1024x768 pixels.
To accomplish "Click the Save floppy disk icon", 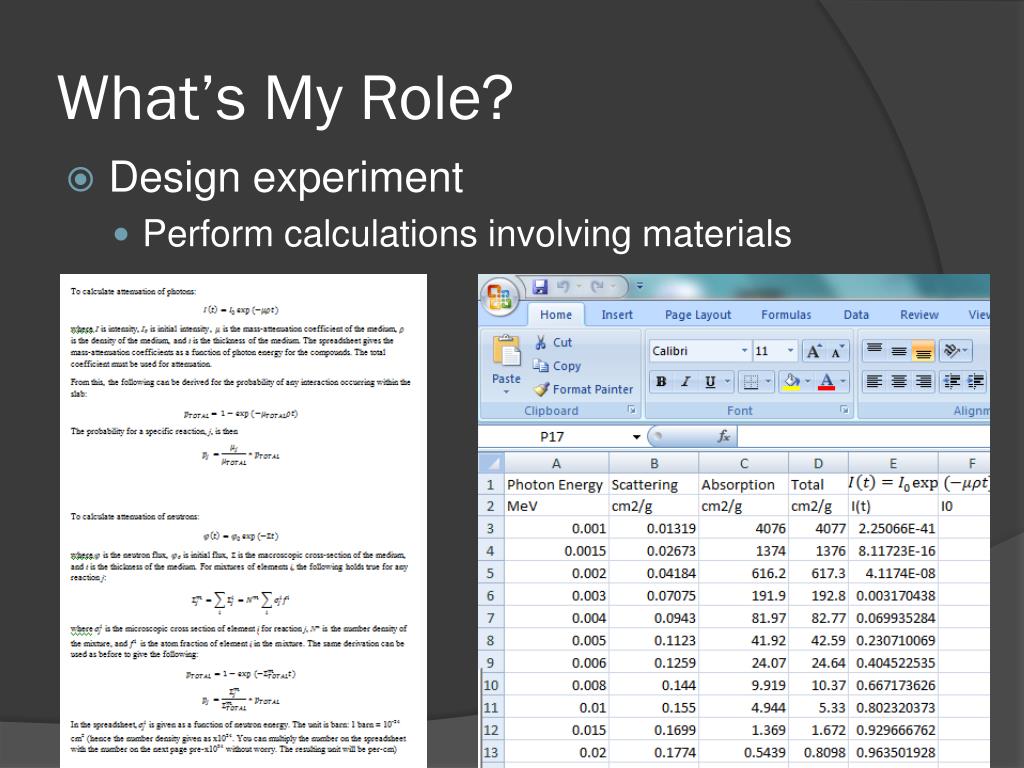I will [x=539, y=287].
